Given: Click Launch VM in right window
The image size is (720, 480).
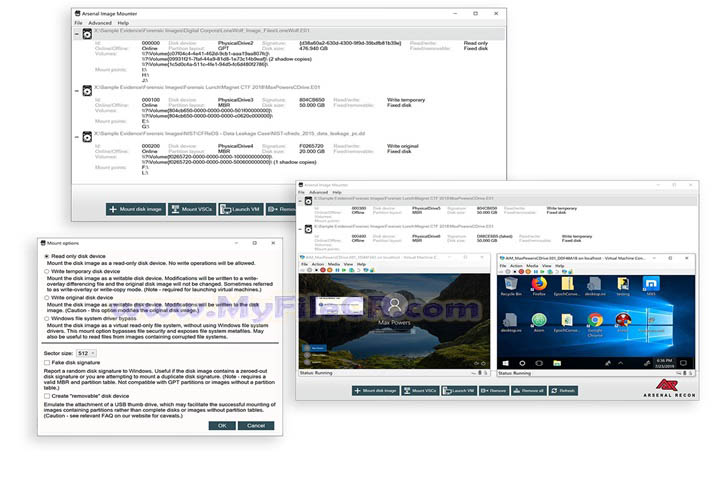Looking at the screenshot, I should pyautogui.click(x=459, y=390).
